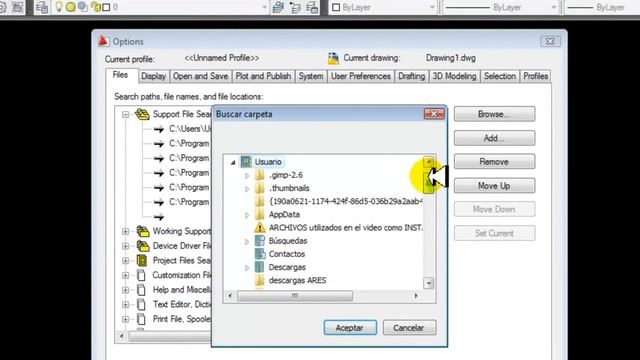Expand the Help and Miscellaneous node

126,290
